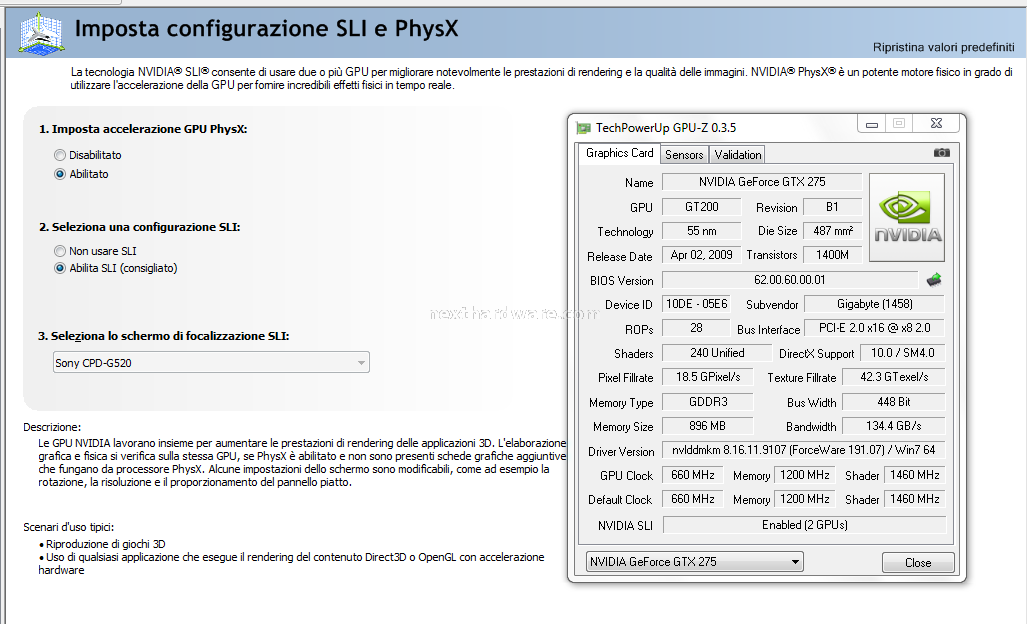Viewport: 1027px width, 624px height.
Task: Open the NVIDIA GeForce GTX 275 card selector
Action: click(694, 562)
